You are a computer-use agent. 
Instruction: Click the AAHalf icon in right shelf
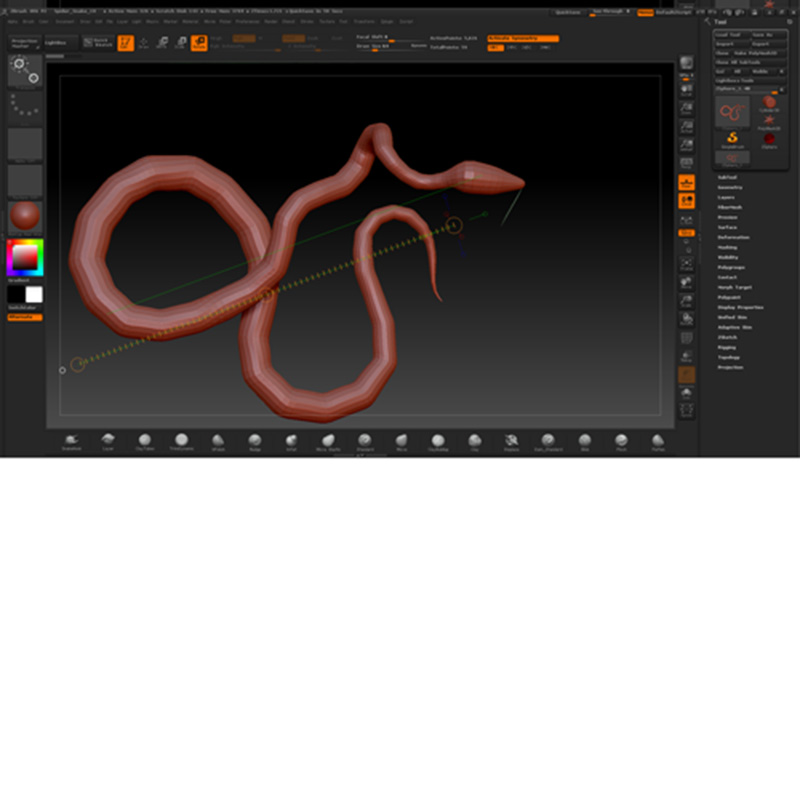coord(686,145)
